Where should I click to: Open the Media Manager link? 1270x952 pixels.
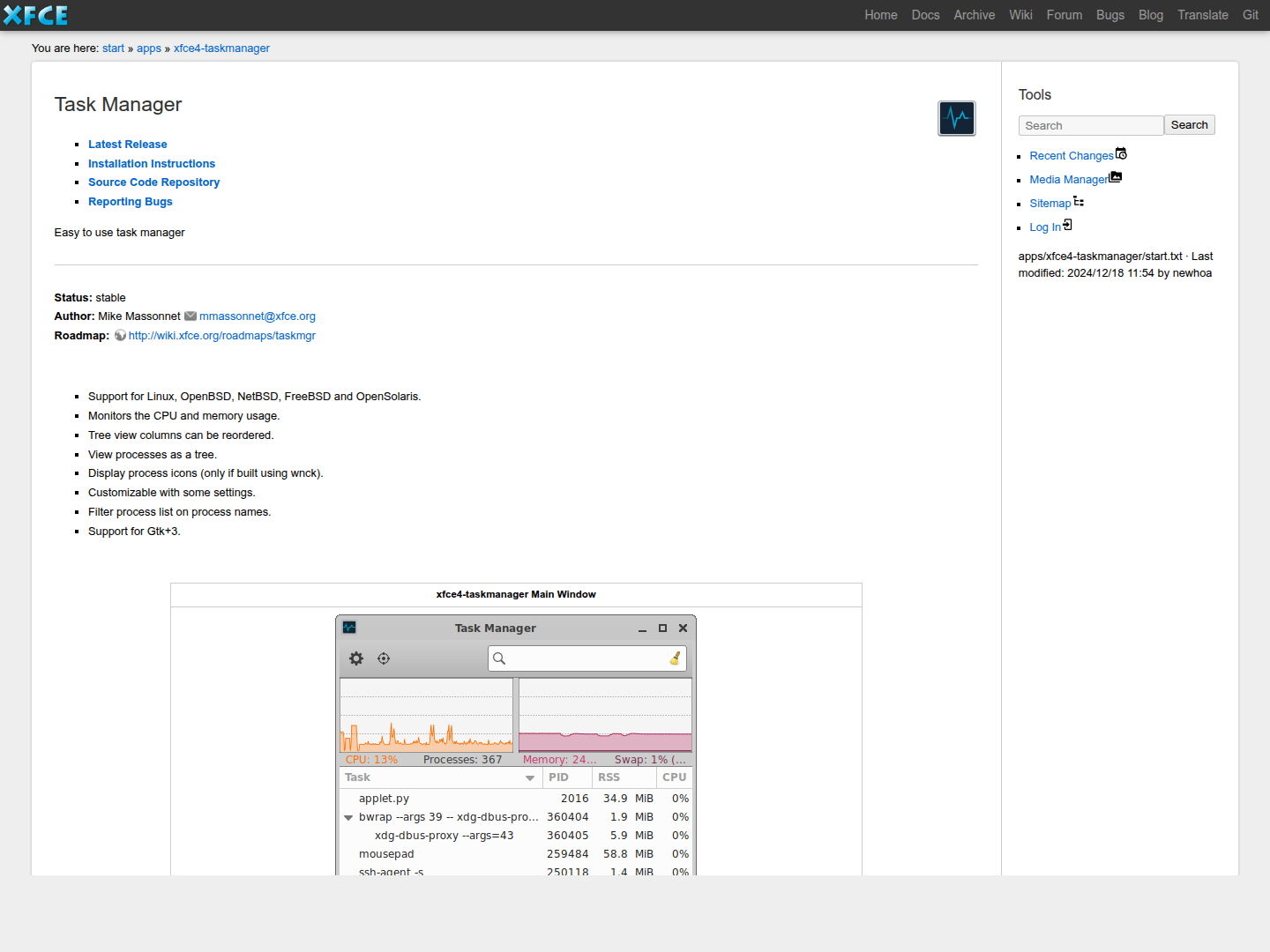point(1069,180)
